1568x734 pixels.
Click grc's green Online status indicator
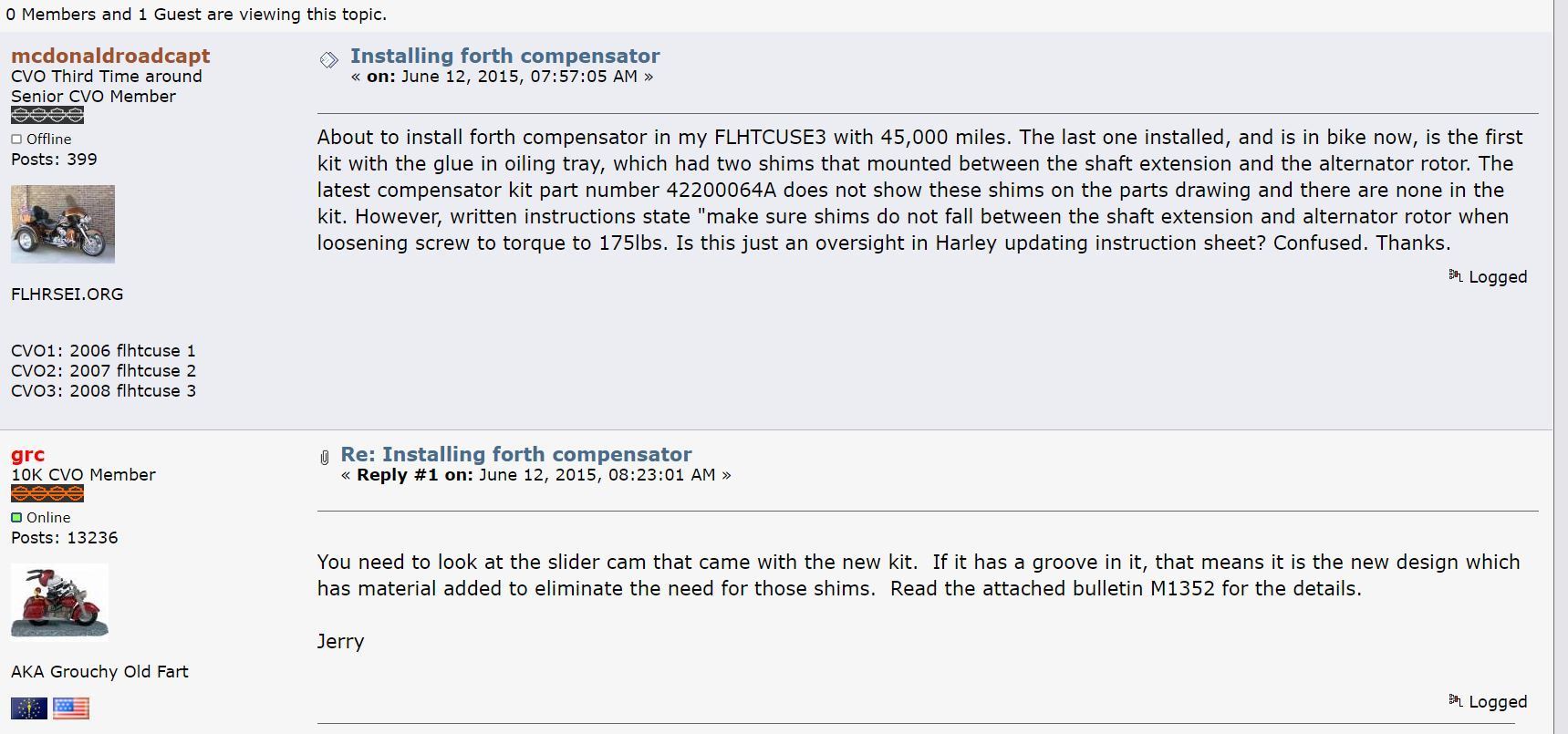(x=16, y=518)
